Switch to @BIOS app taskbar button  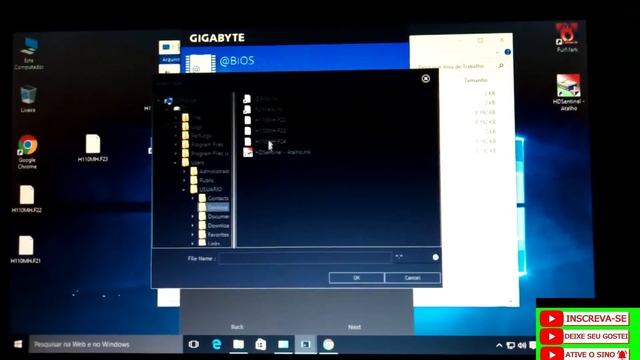[305, 344]
